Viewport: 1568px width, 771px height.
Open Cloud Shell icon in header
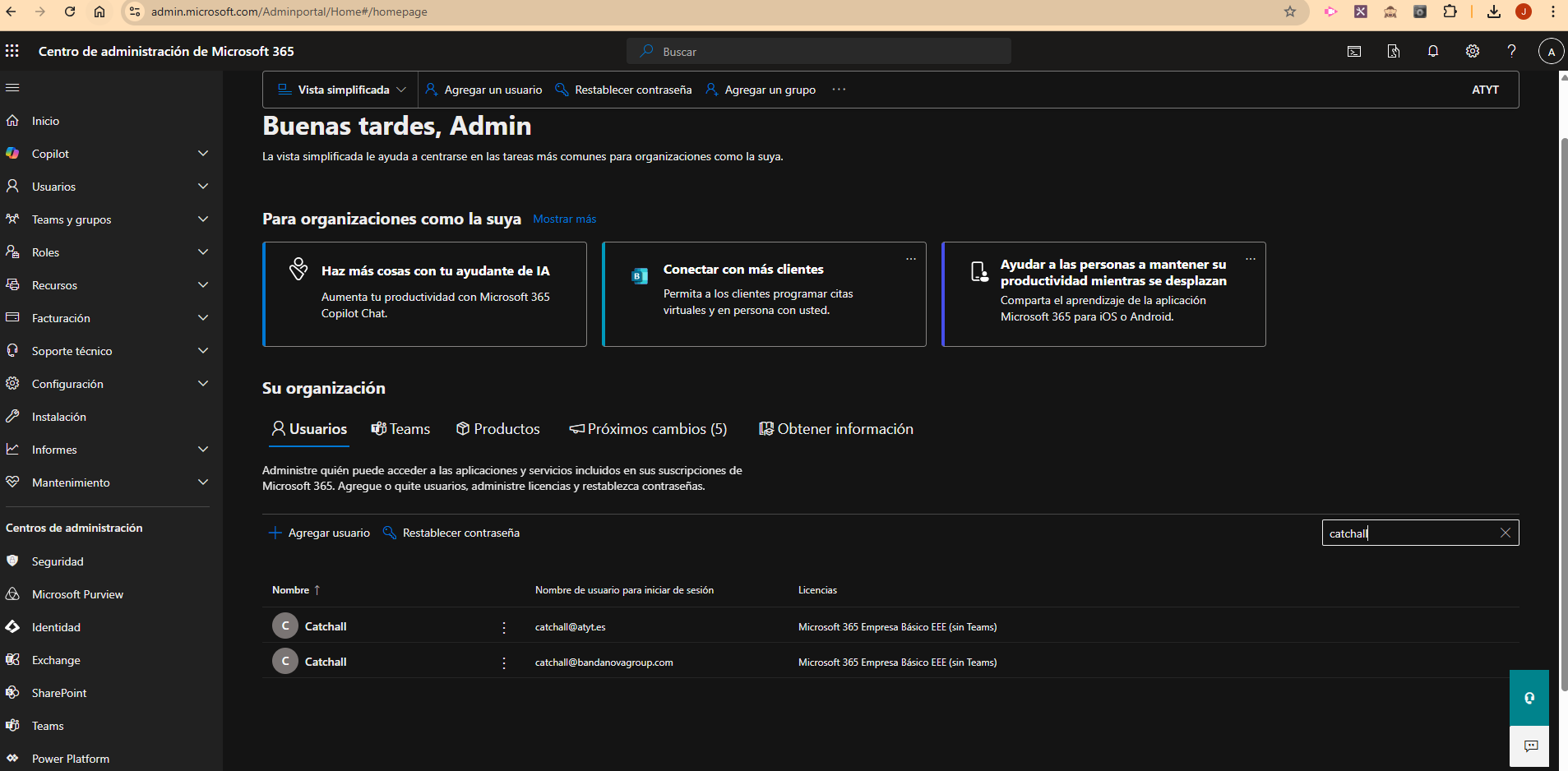(x=1354, y=51)
